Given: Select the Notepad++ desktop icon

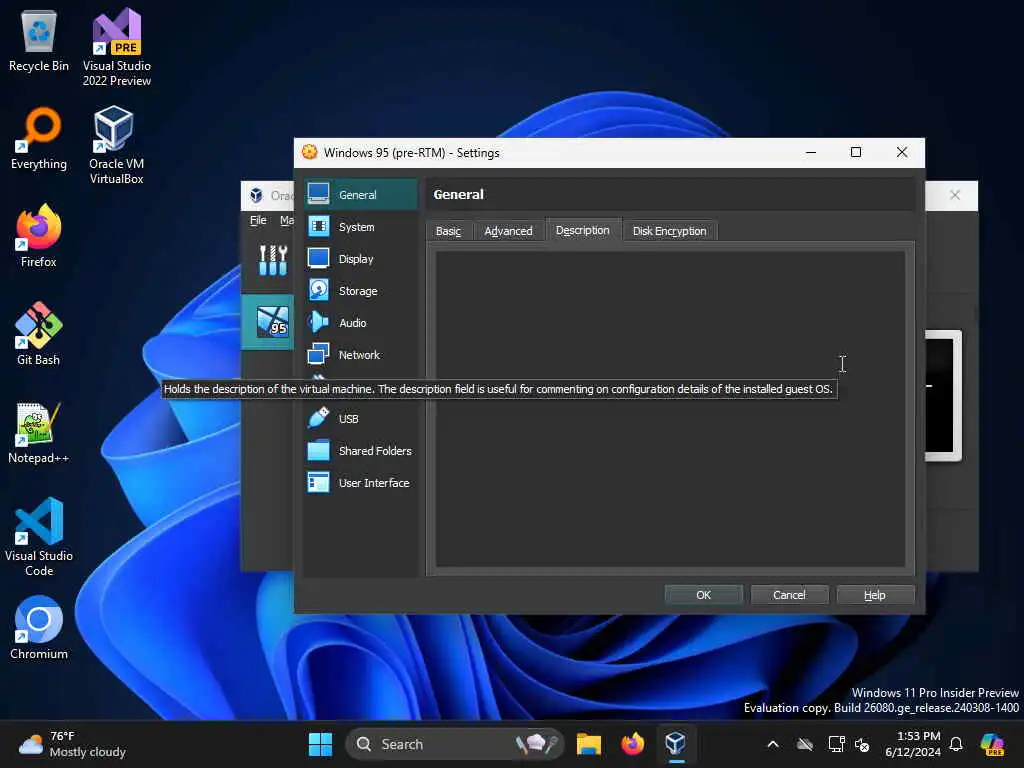Looking at the screenshot, I should 39,432.
